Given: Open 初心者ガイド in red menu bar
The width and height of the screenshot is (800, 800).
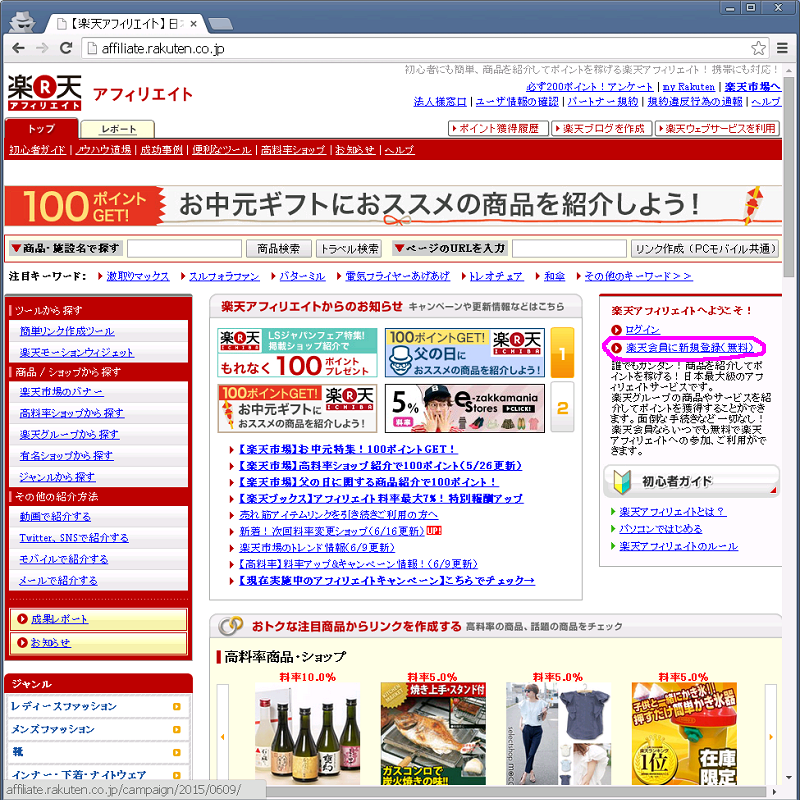Looking at the screenshot, I should tap(37, 149).
